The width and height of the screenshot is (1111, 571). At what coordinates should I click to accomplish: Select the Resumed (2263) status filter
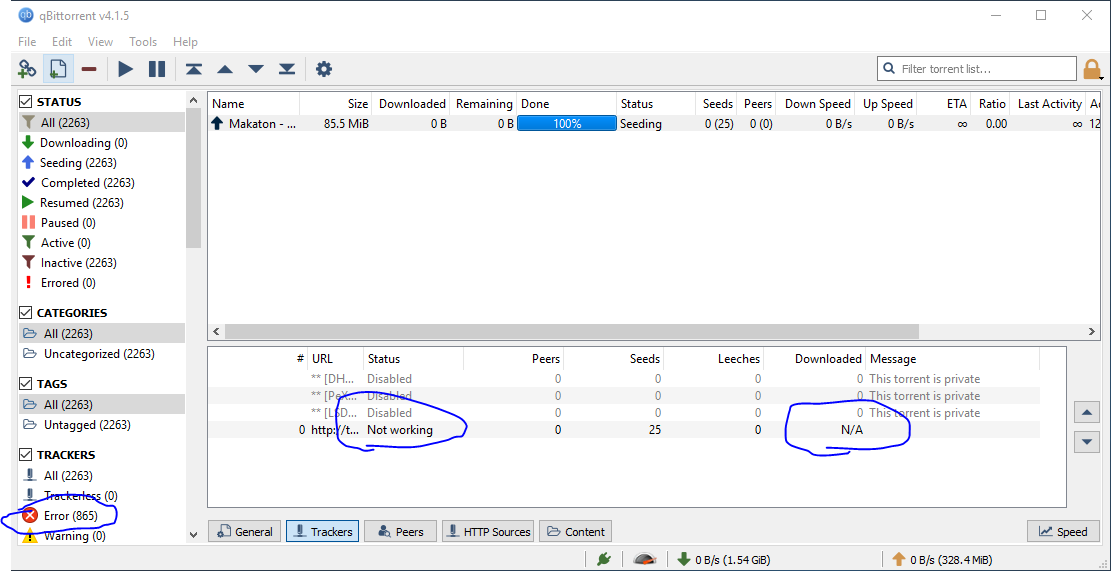click(x=81, y=203)
